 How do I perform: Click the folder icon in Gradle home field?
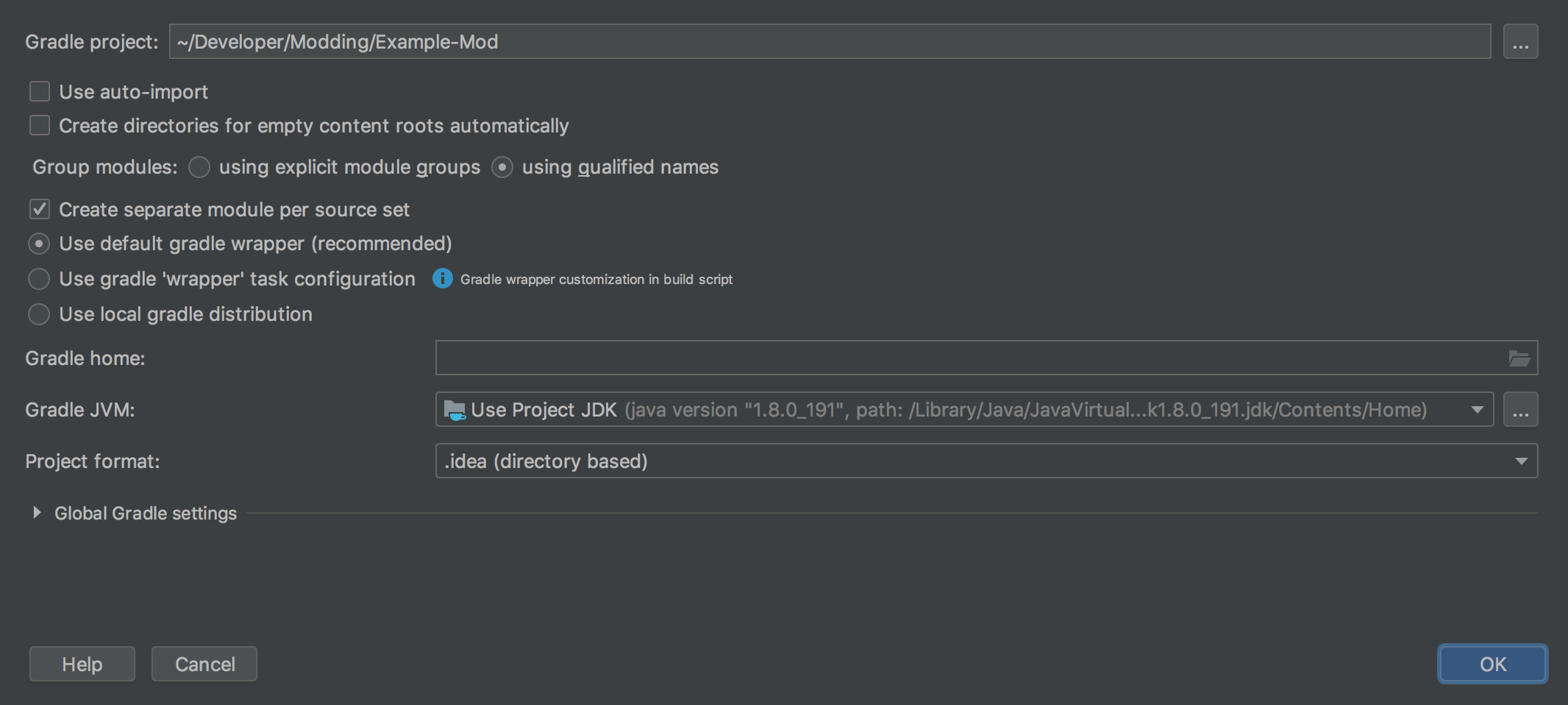tap(1519, 358)
